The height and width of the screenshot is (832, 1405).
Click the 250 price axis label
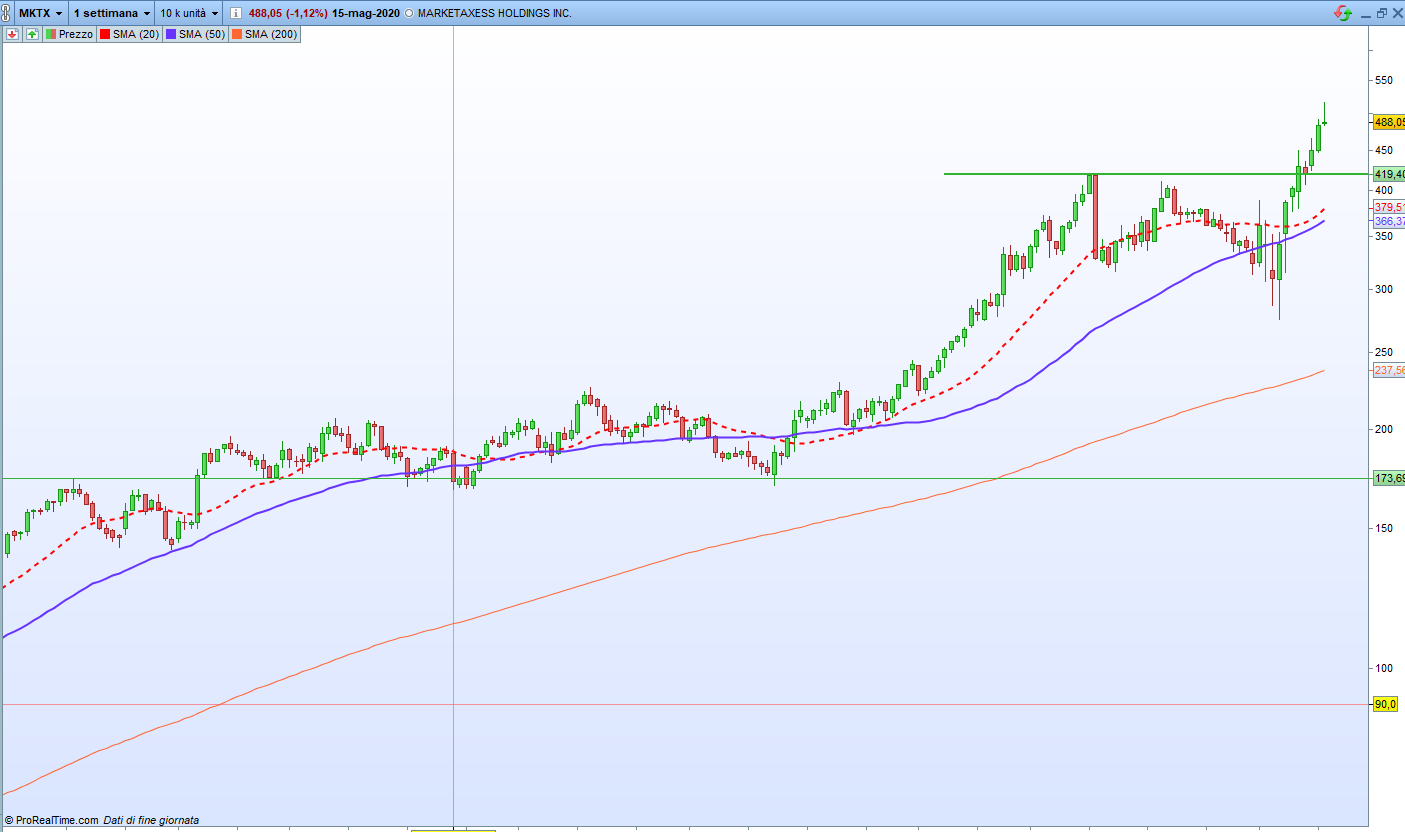pyautogui.click(x=1384, y=352)
